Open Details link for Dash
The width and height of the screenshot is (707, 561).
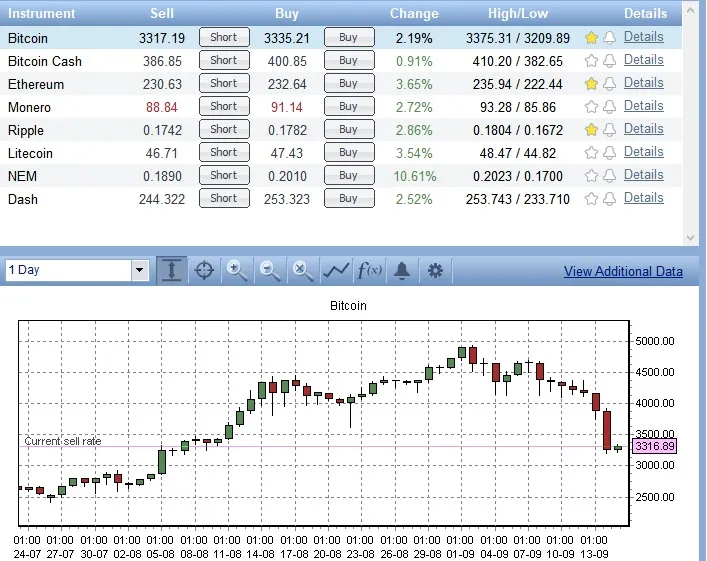643,198
